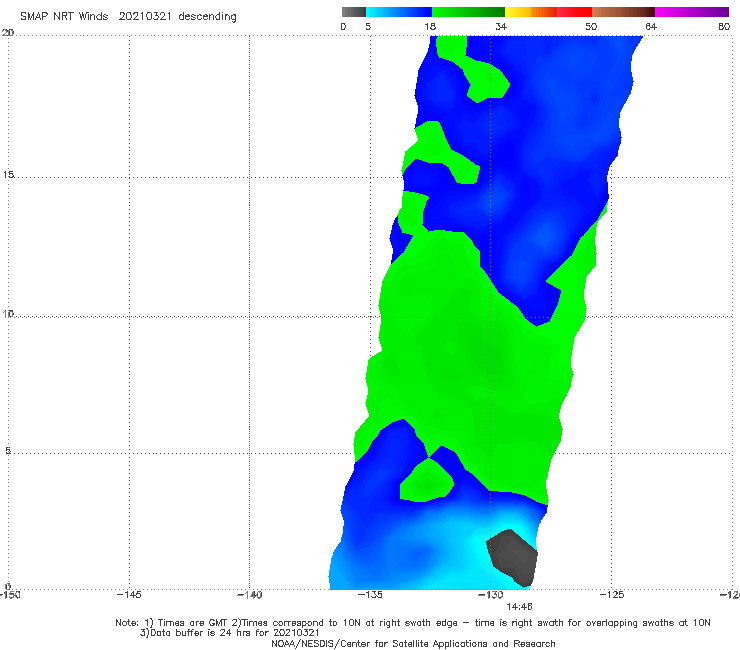
Task: Click the note line starting 'Note: 1) Times are GMT'
Action: tap(413, 623)
